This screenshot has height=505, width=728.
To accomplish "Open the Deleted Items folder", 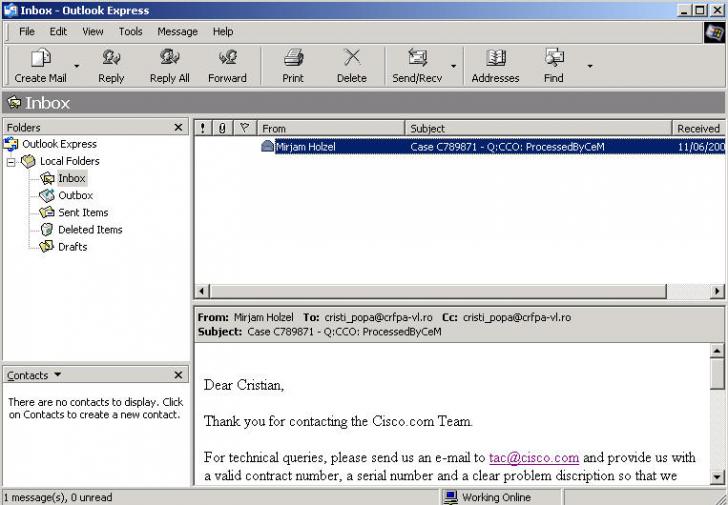I will point(89,230).
